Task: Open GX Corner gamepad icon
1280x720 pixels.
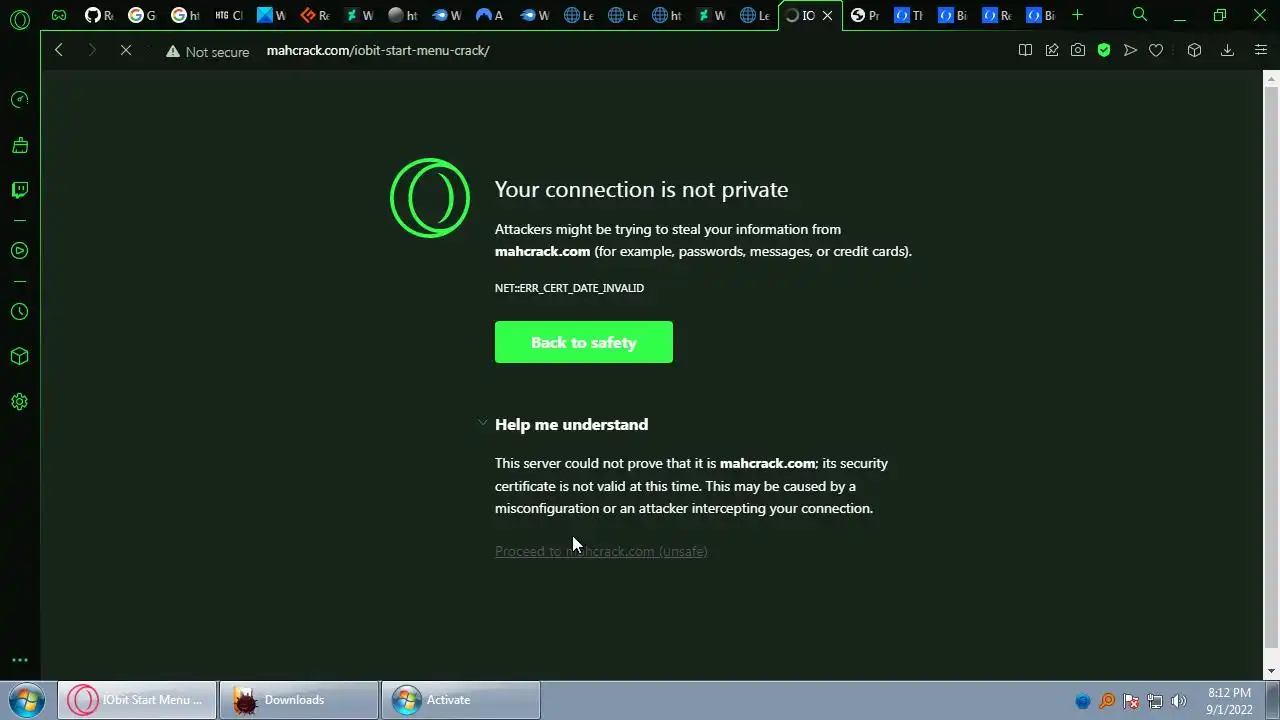Action: pyautogui.click(x=59, y=15)
